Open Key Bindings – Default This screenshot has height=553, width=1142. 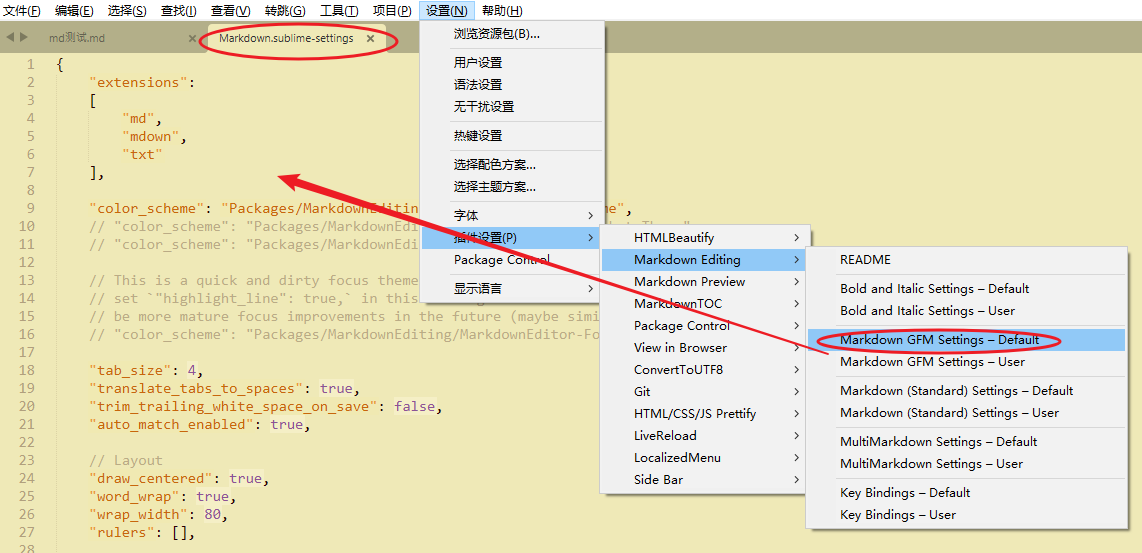(x=966, y=493)
